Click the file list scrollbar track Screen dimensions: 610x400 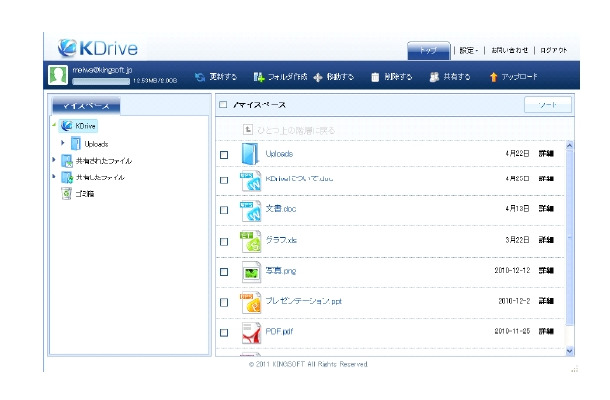tap(570, 249)
